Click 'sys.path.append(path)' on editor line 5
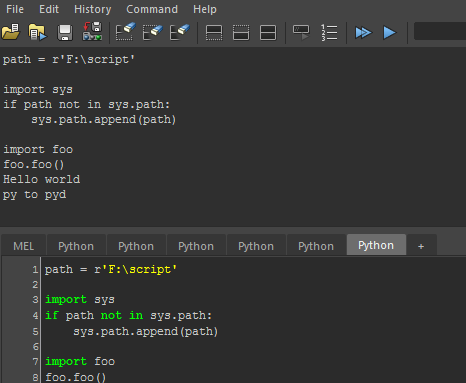The width and height of the screenshot is (466, 383). click(x=145, y=331)
